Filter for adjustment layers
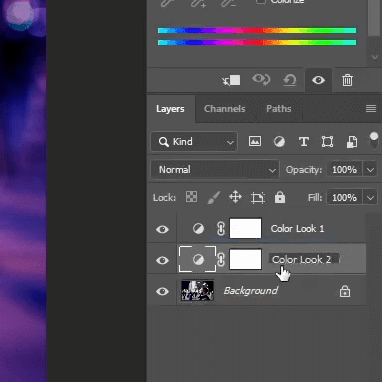The image size is (382, 382). coord(279,142)
